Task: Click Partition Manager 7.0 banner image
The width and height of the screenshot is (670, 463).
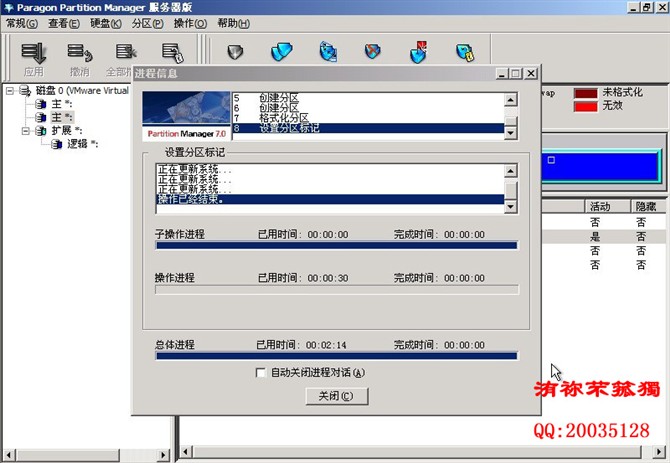Action: pos(186,115)
